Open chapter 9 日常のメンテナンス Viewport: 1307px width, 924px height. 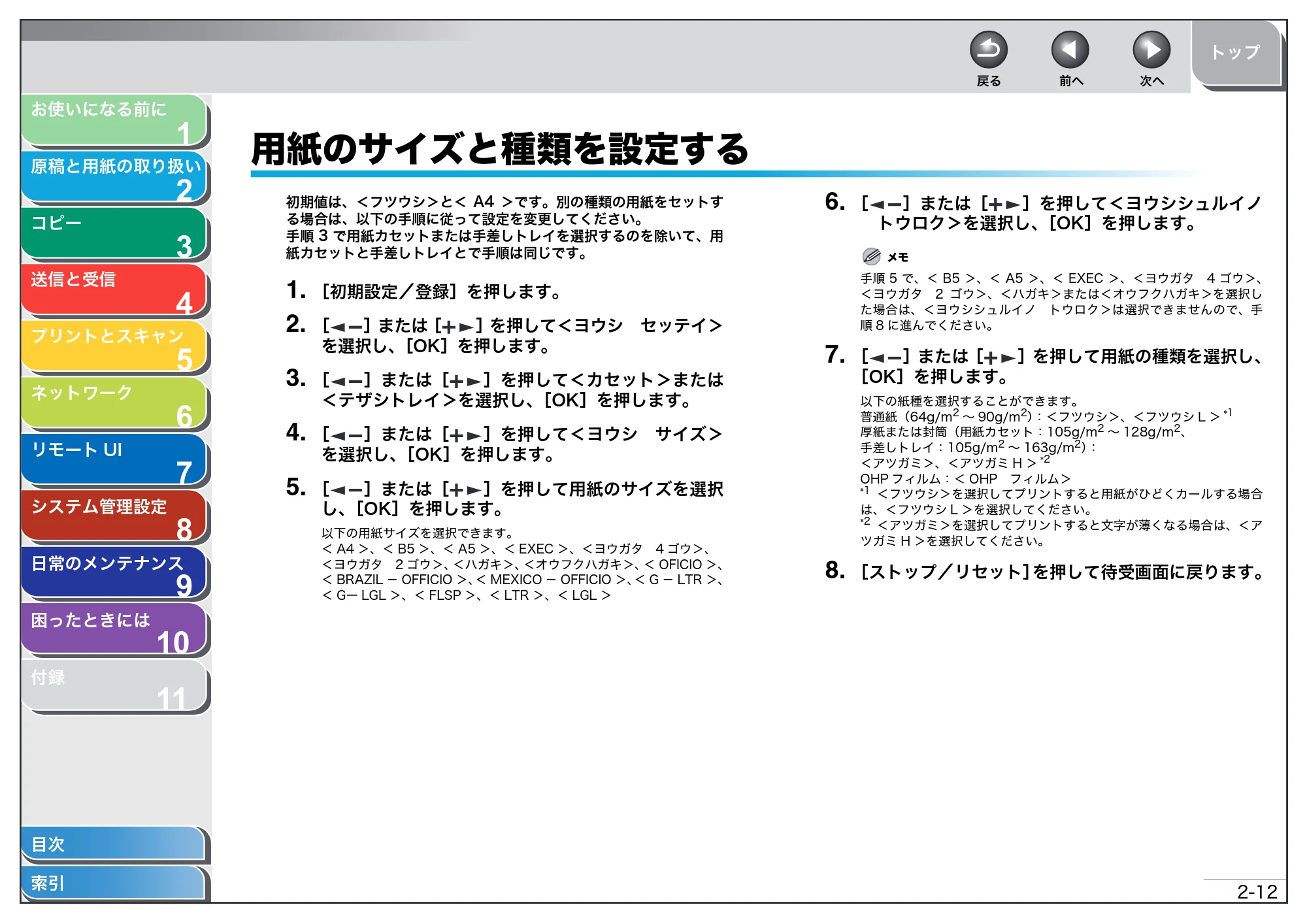pyautogui.click(x=114, y=573)
